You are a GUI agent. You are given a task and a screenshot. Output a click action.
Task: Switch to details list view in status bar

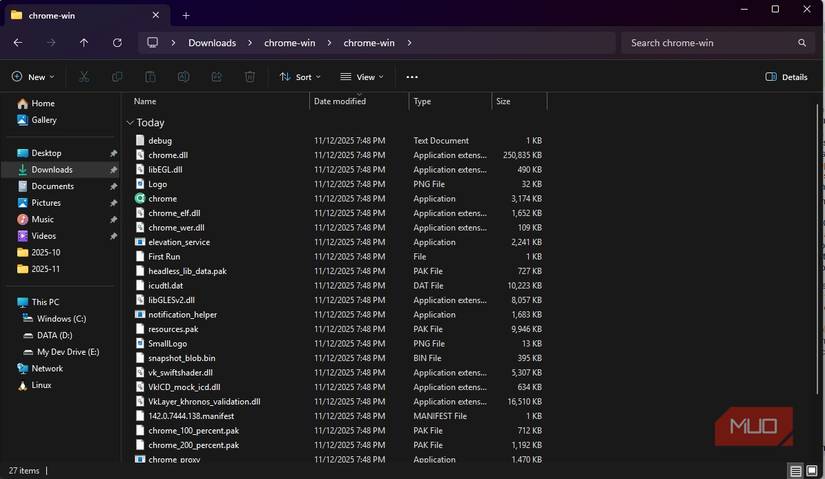tap(795, 470)
